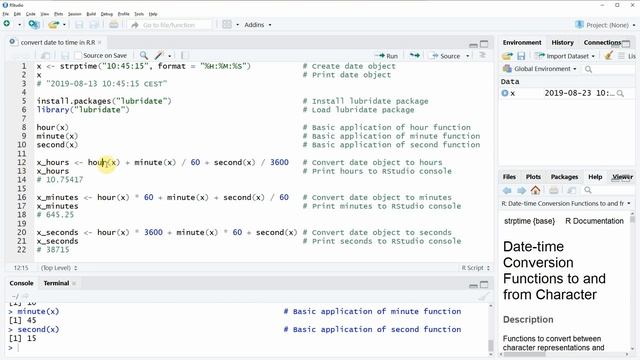Click the Open File folder icon
The width and height of the screenshot is (640, 360).
(53, 24)
